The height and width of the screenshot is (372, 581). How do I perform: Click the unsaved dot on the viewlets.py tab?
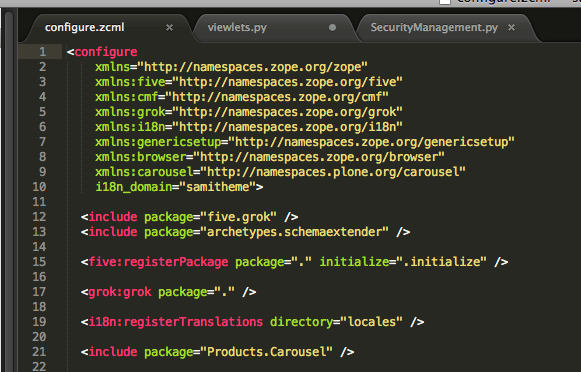coord(332,27)
